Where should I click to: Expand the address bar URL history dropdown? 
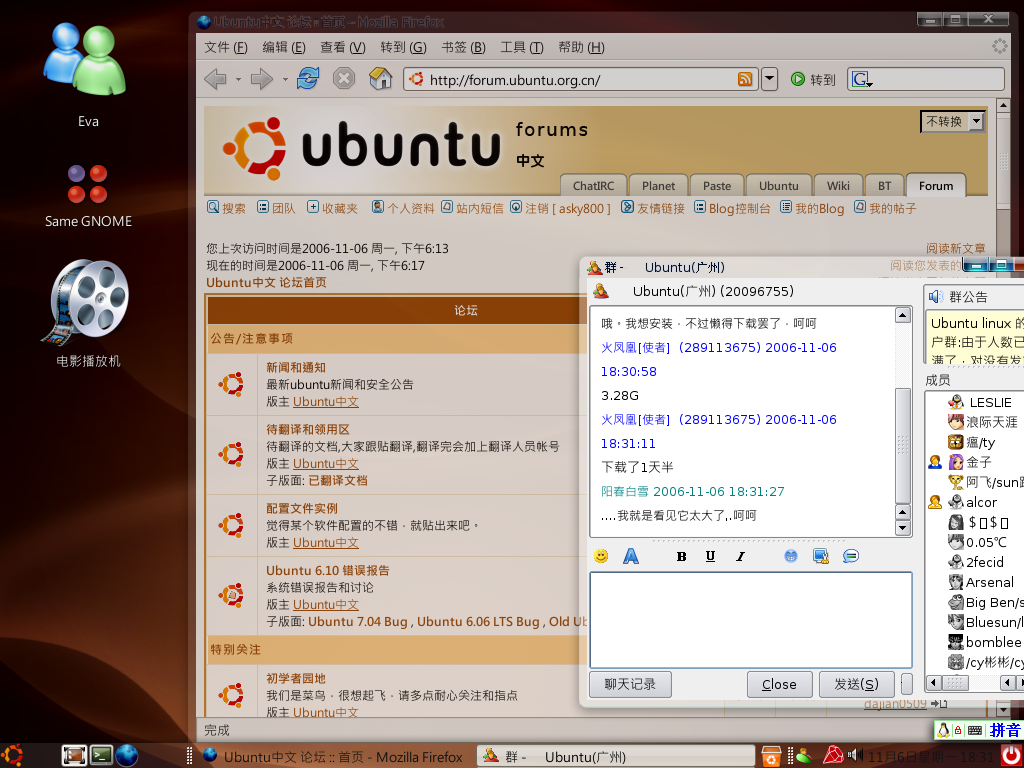[x=770, y=80]
